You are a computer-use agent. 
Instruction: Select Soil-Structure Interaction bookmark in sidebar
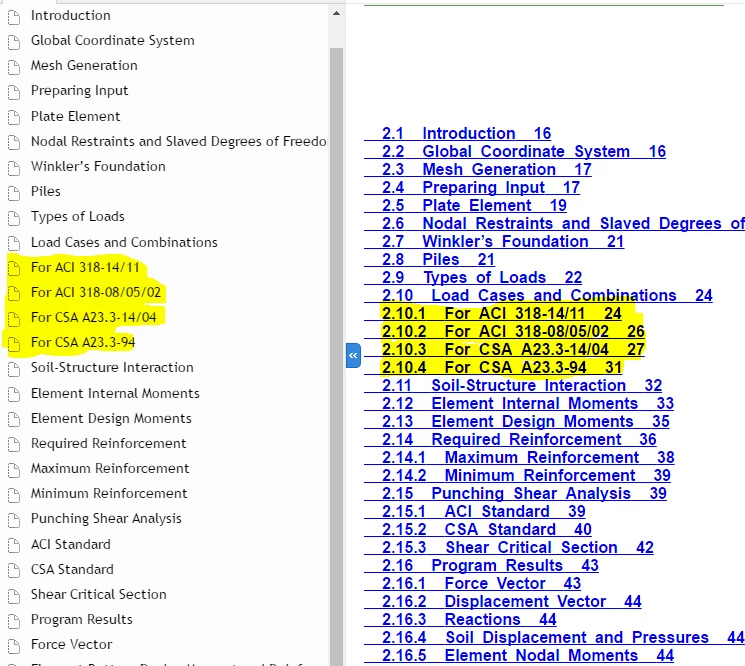pyautogui.click(x=112, y=368)
